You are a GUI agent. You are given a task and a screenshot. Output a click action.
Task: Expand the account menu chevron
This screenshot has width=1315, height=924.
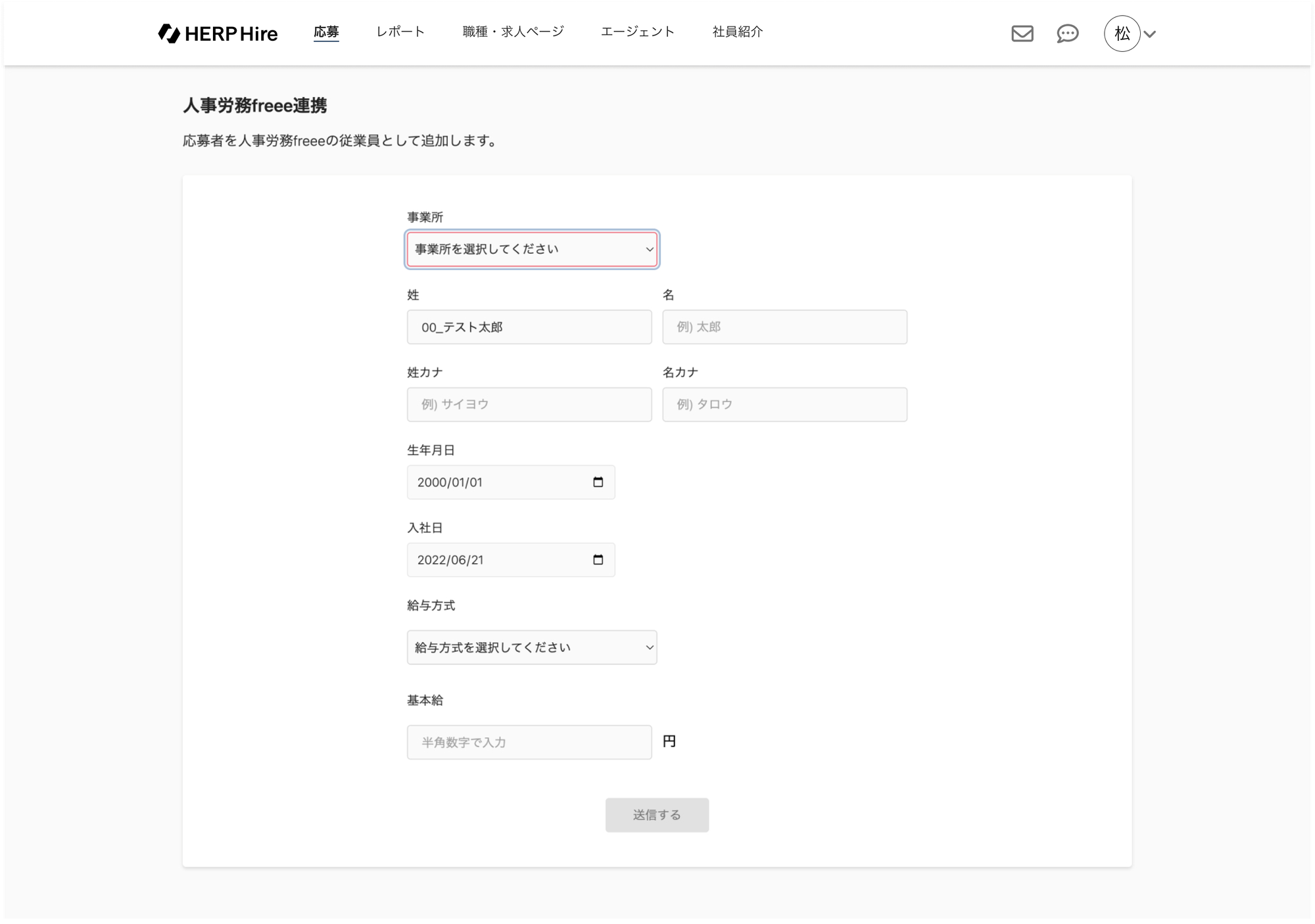click(1150, 34)
